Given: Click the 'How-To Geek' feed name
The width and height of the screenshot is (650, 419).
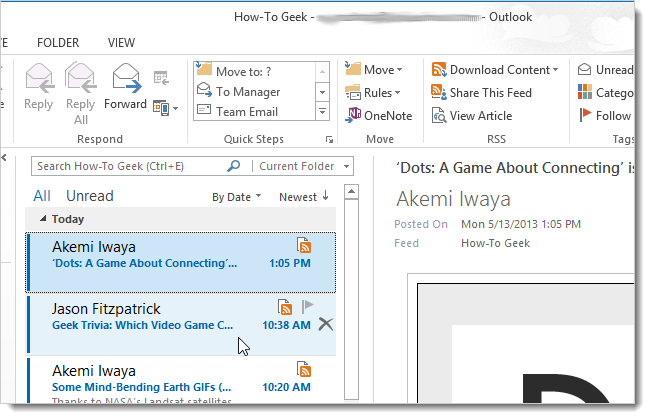Looking at the screenshot, I should [x=495, y=243].
